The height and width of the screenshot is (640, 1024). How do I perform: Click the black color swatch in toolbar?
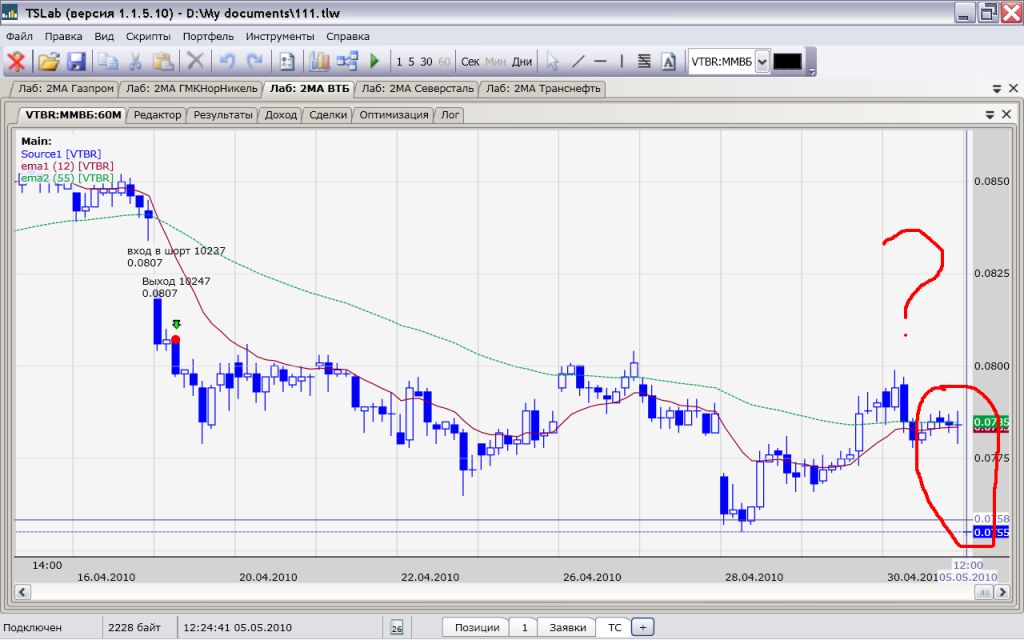pos(787,62)
